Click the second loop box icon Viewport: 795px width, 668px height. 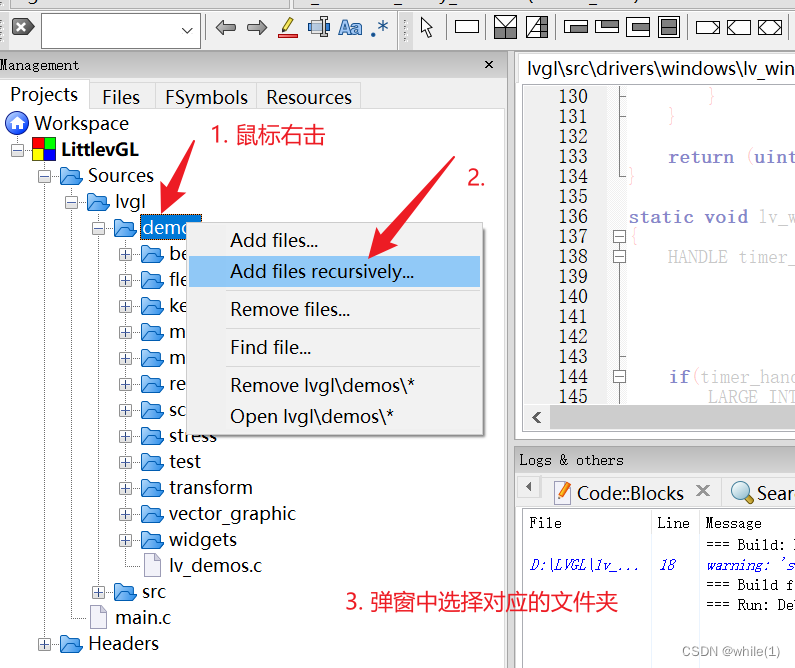click(x=606, y=26)
